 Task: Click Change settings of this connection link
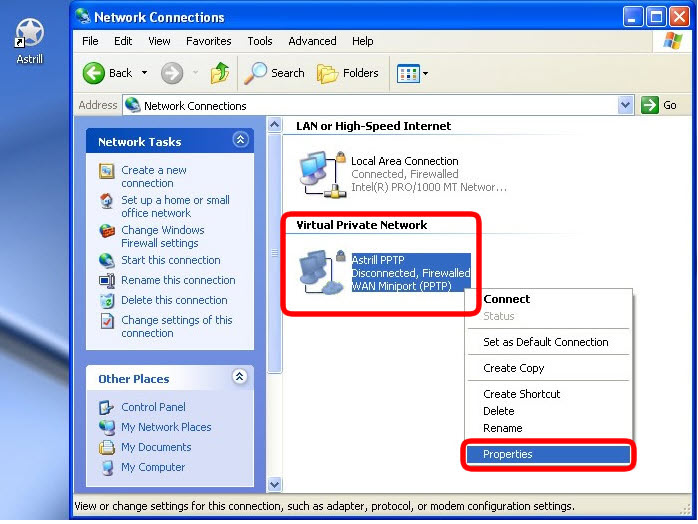[177, 326]
